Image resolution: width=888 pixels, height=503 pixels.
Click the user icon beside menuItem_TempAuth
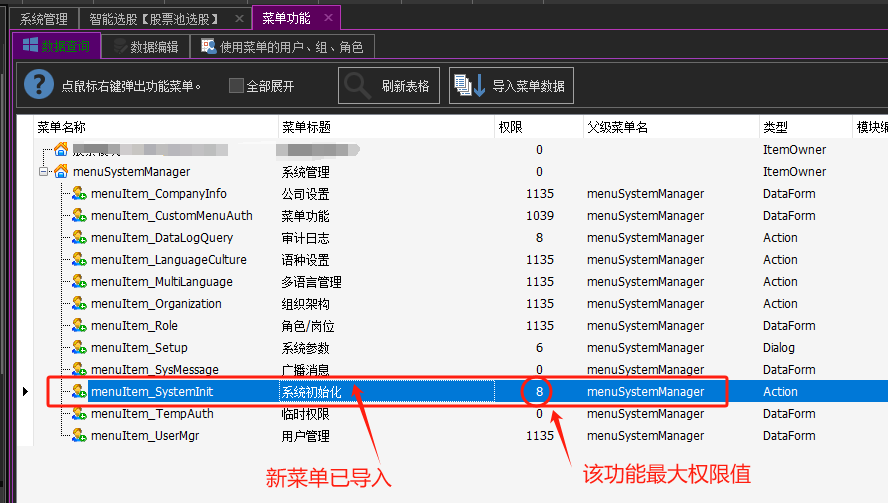tap(79, 414)
